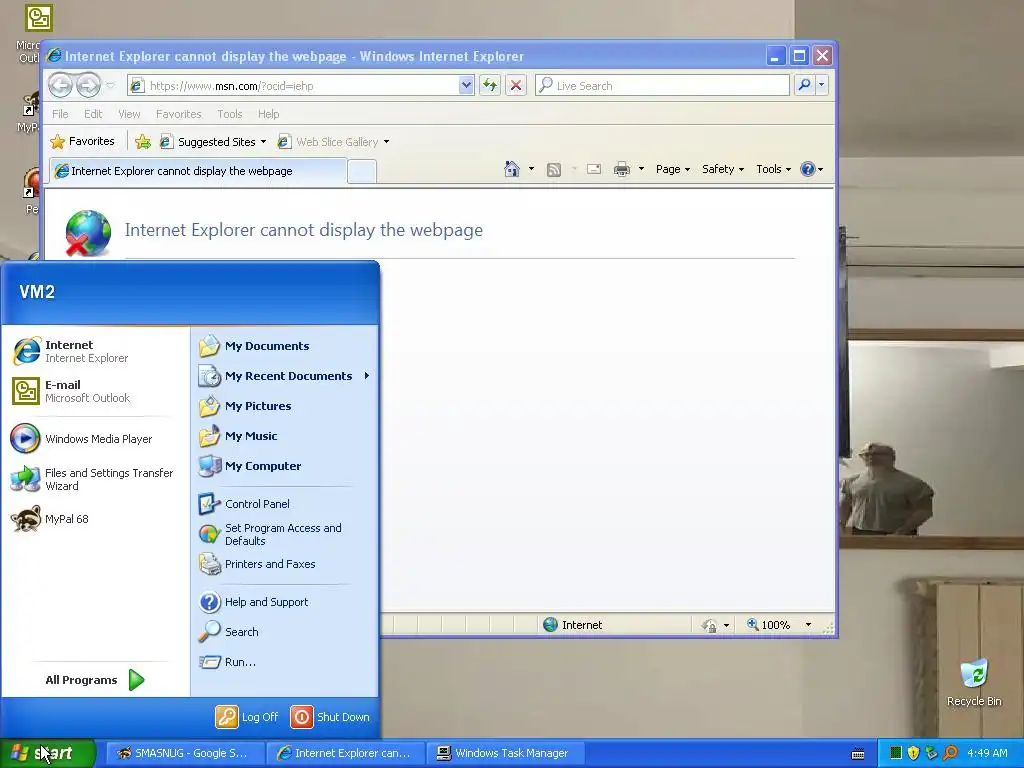This screenshot has width=1024, height=768.
Task: Switch to SMASNUG Google taskbar item
Action: pyautogui.click(x=184, y=753)
